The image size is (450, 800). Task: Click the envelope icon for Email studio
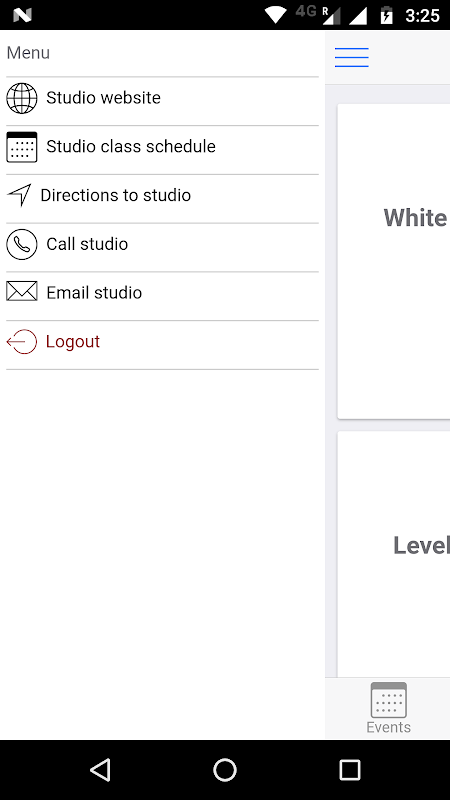[x=21, y=291]
